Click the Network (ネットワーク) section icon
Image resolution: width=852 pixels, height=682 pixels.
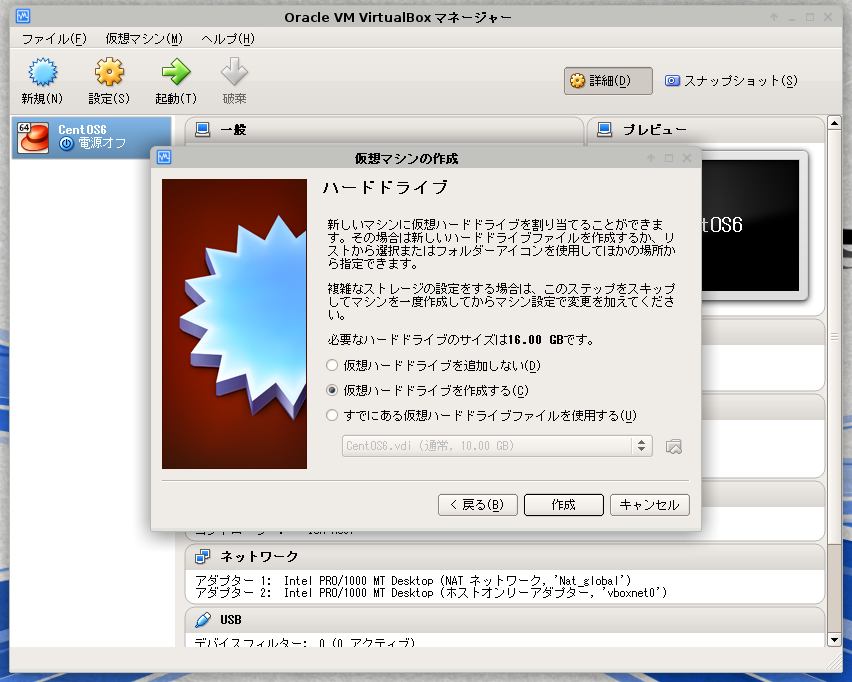click(202, 556)
